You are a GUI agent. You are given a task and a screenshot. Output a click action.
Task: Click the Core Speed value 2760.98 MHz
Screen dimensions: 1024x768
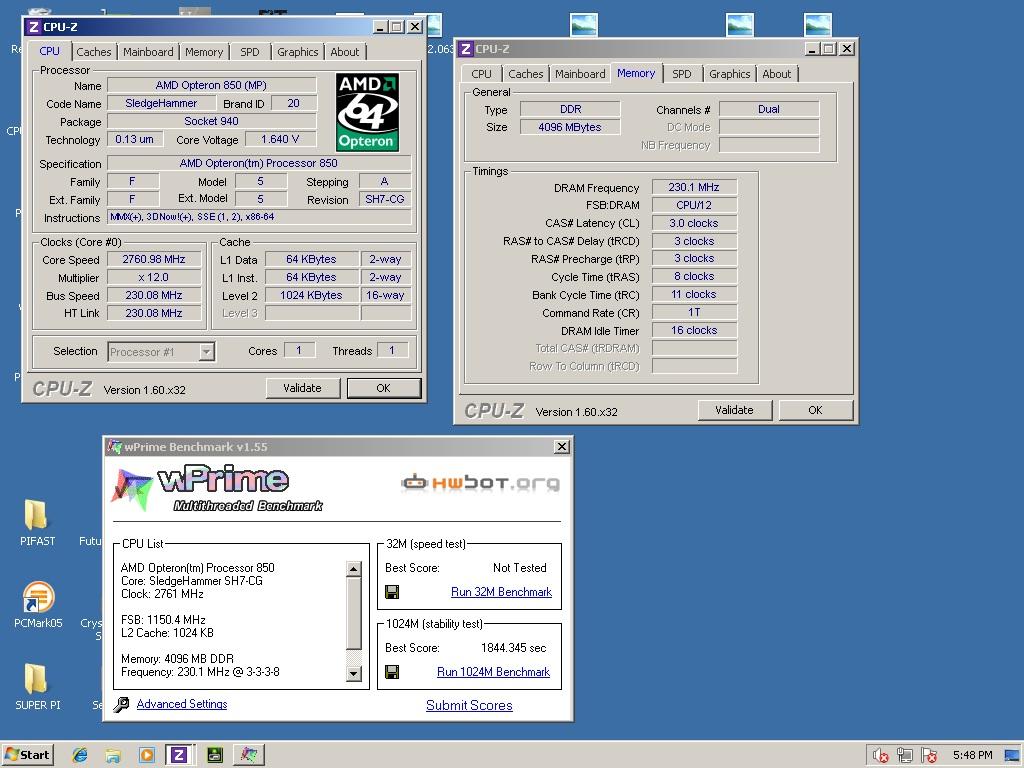[154, 259]
